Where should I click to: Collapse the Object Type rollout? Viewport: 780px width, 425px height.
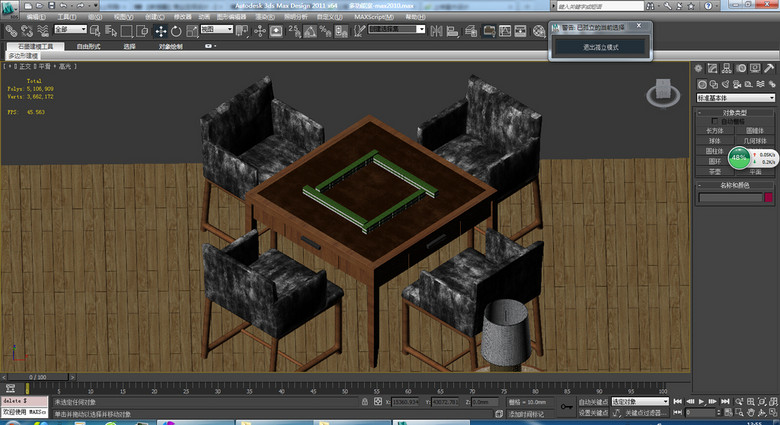click(x=735, y=113)
